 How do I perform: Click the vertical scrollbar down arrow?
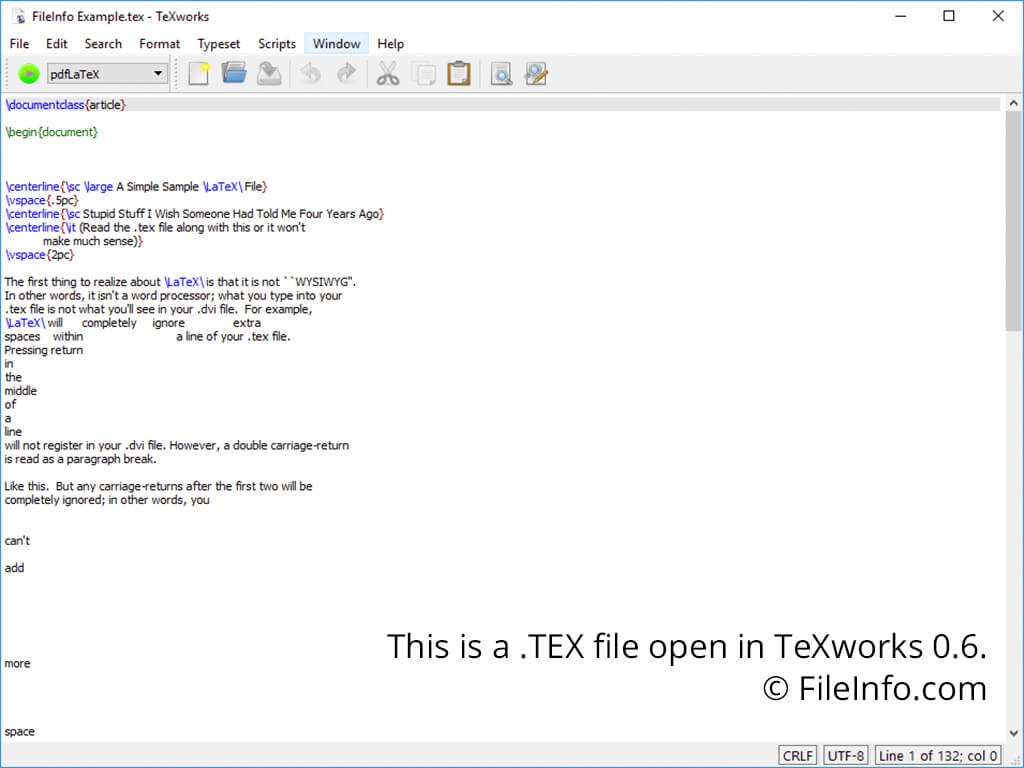[x=1014, y=733]
